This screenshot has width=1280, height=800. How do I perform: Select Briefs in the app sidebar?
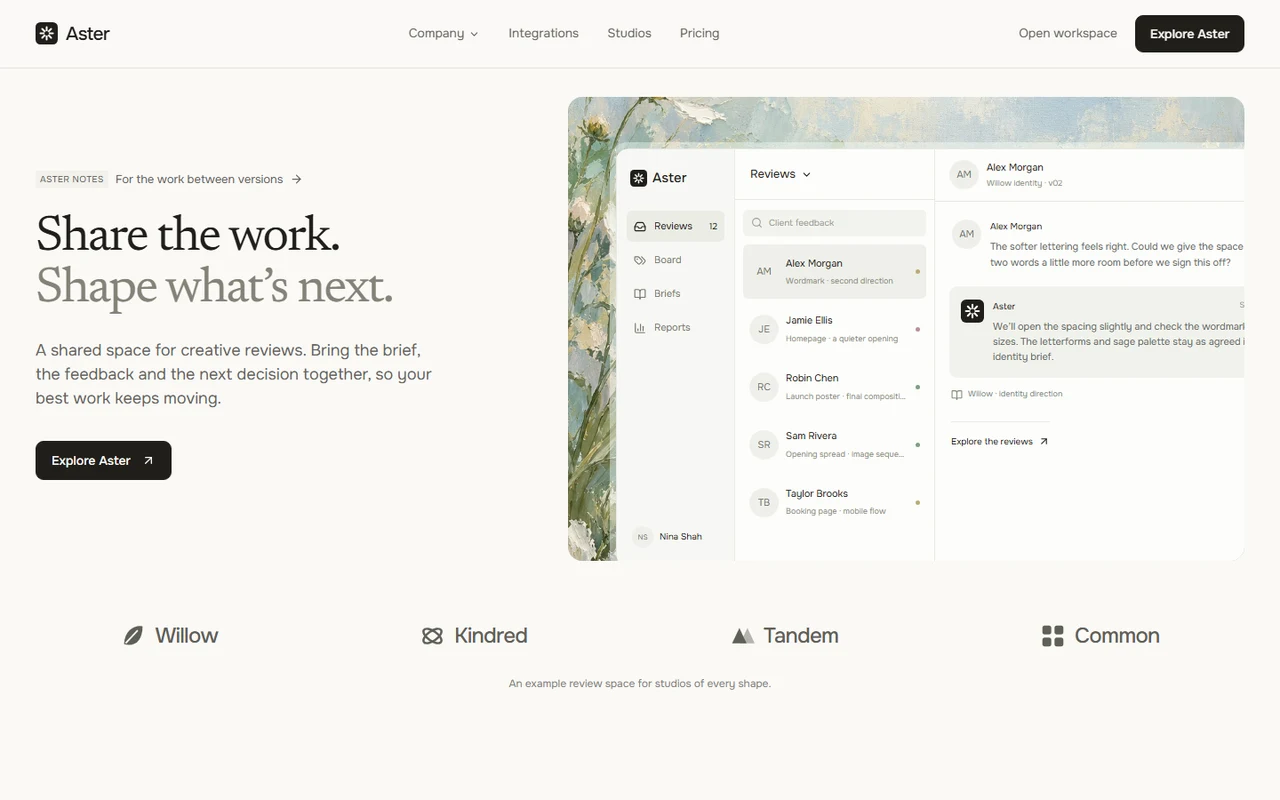tap(676, 294)
